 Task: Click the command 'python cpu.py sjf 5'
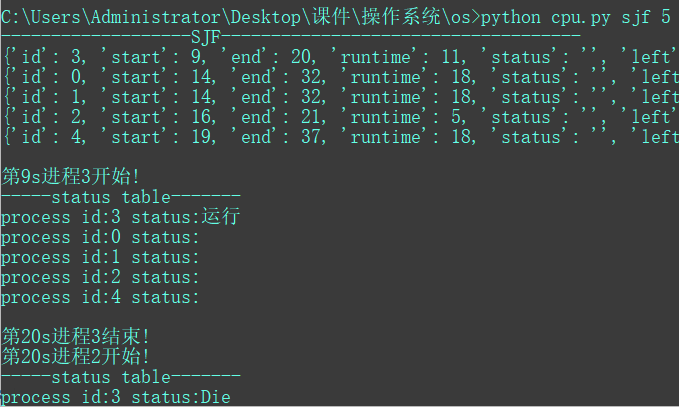coord(576,18)
